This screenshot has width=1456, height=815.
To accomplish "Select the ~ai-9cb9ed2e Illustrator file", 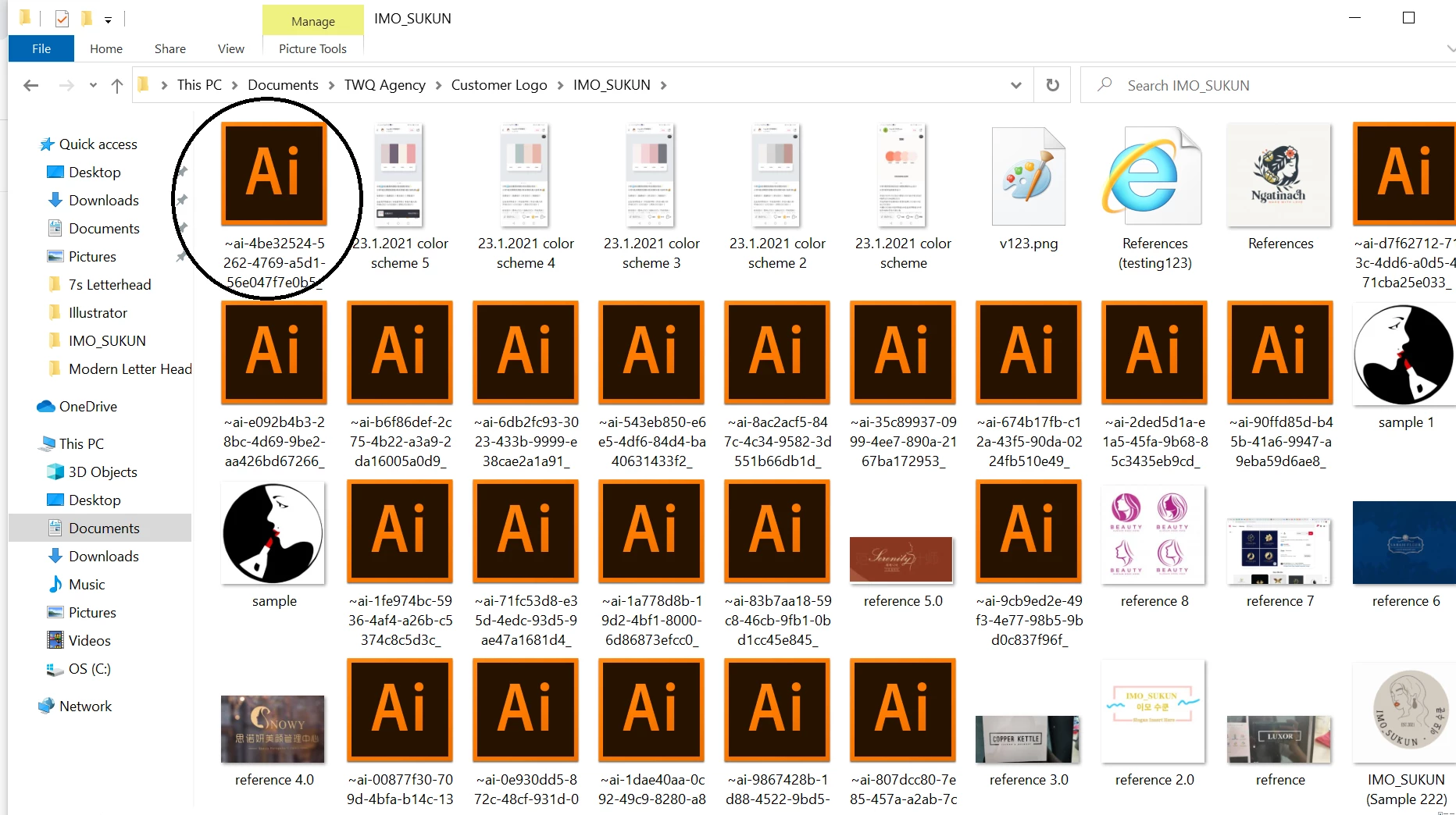I will pyautogui.click(x=1029, y=531).
